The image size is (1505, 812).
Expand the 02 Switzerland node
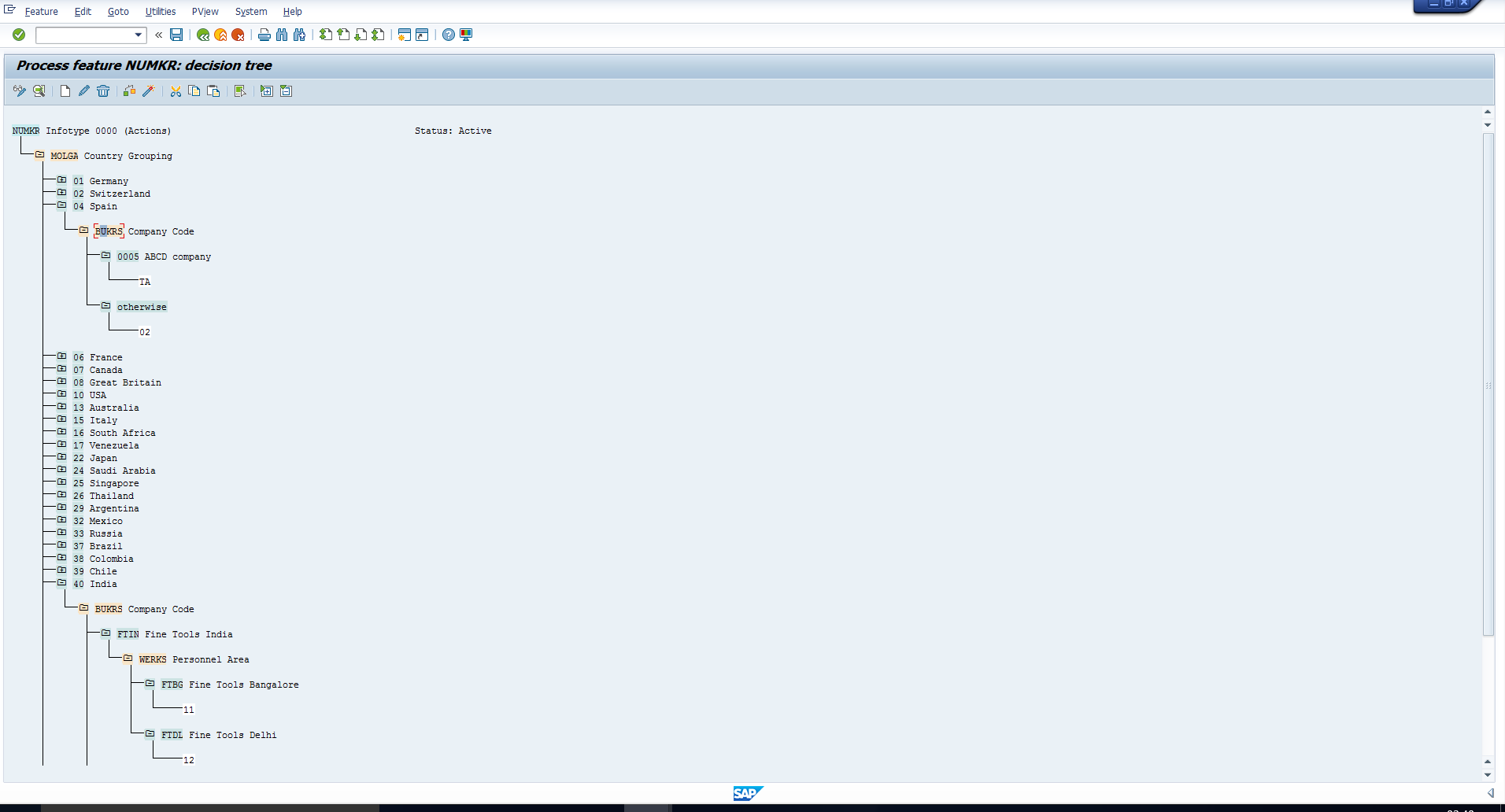[x=61, y=193]
